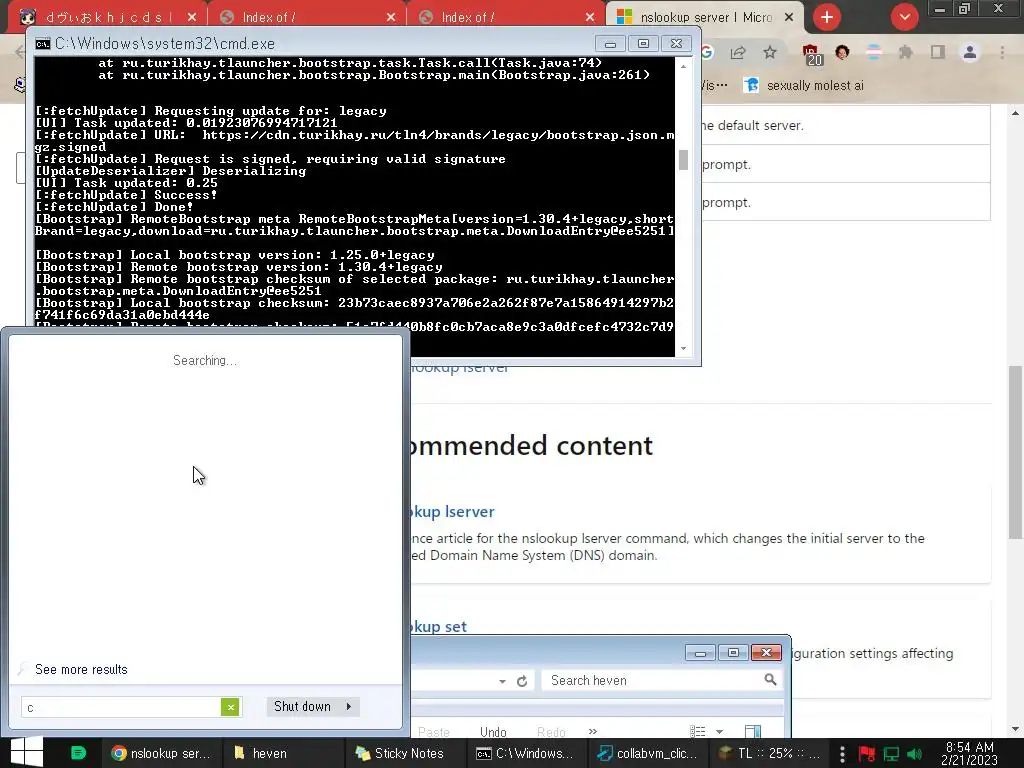Open the Chrome three-dot menu
Image resolution: width=1024 pixels, height=768 pixels.
[x=1002, y=52]
